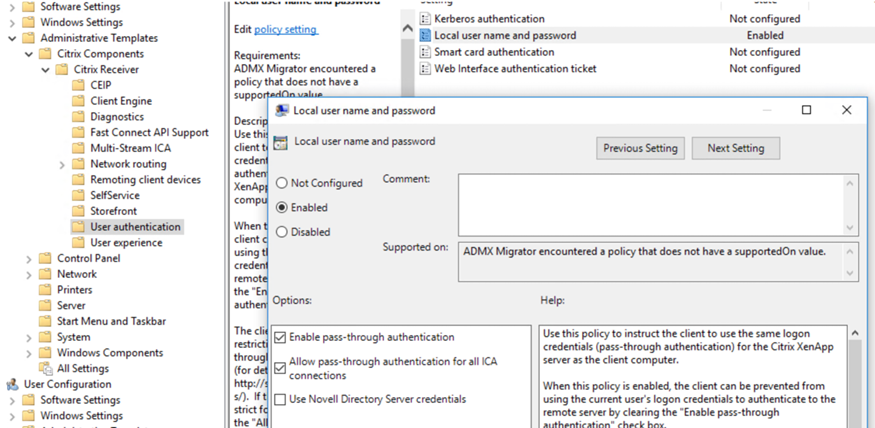Click the Comment box scroll down arrow
The width and height of the screenshot is (875, 428).
tap(849, 228)
